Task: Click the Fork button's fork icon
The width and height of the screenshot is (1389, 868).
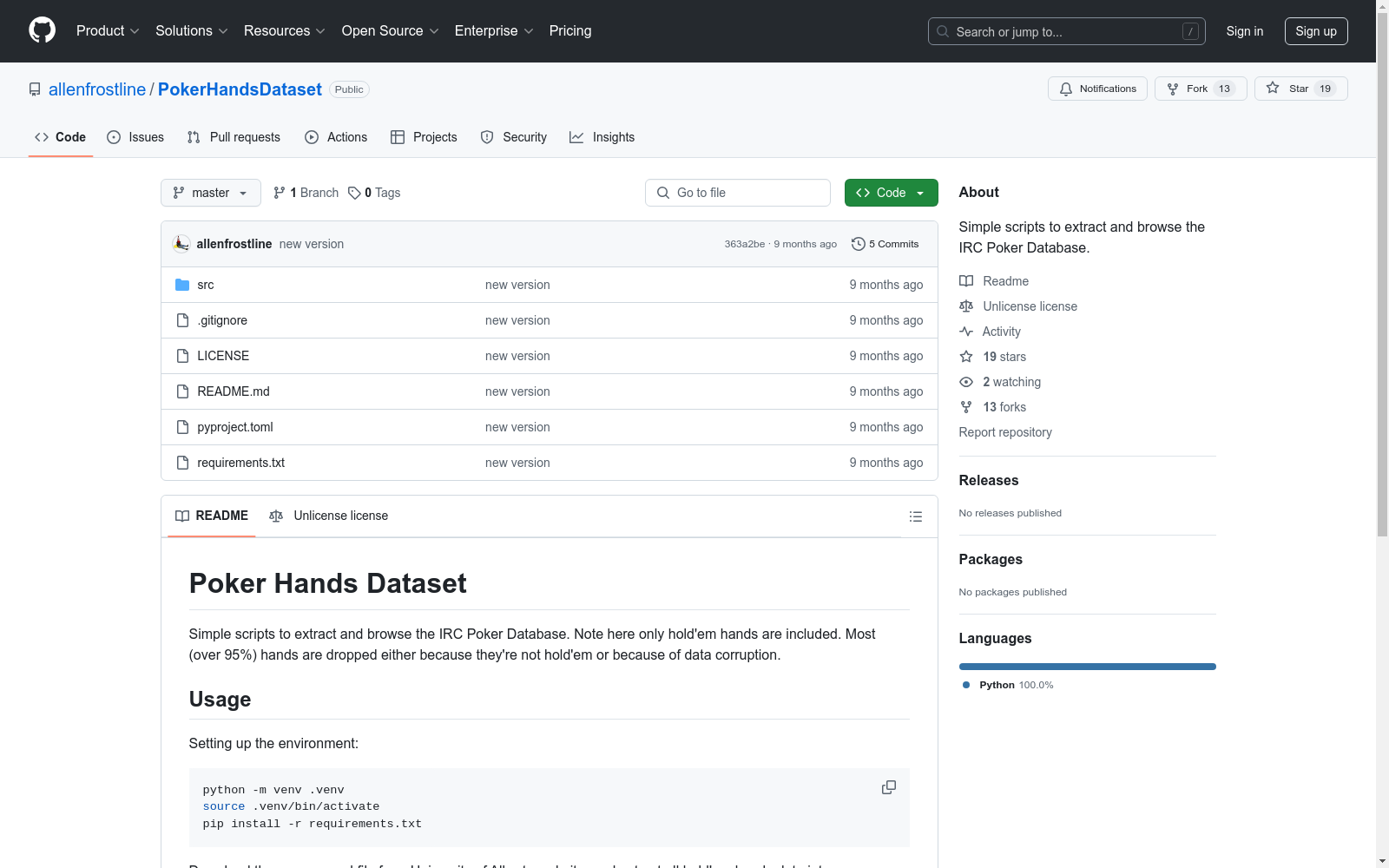Action: [x=1173, y=89]
